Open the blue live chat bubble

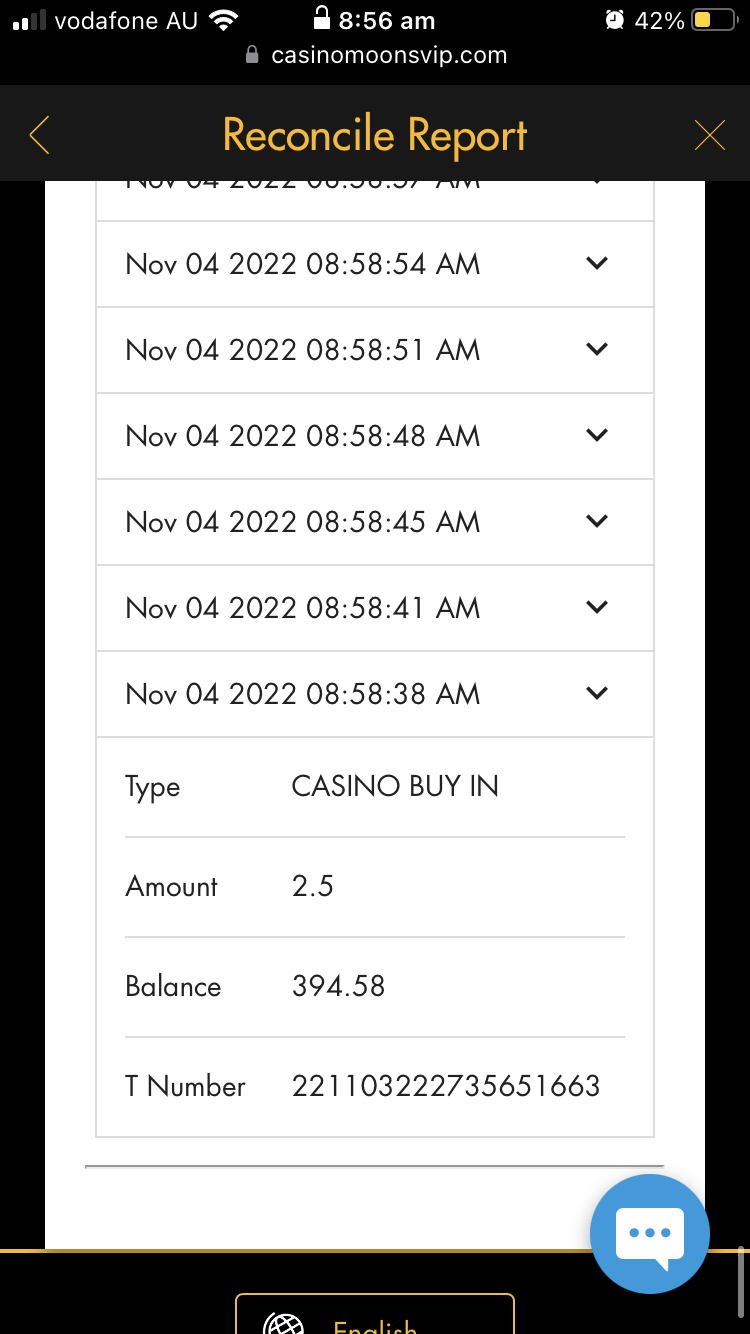[x=650, y=1233]
